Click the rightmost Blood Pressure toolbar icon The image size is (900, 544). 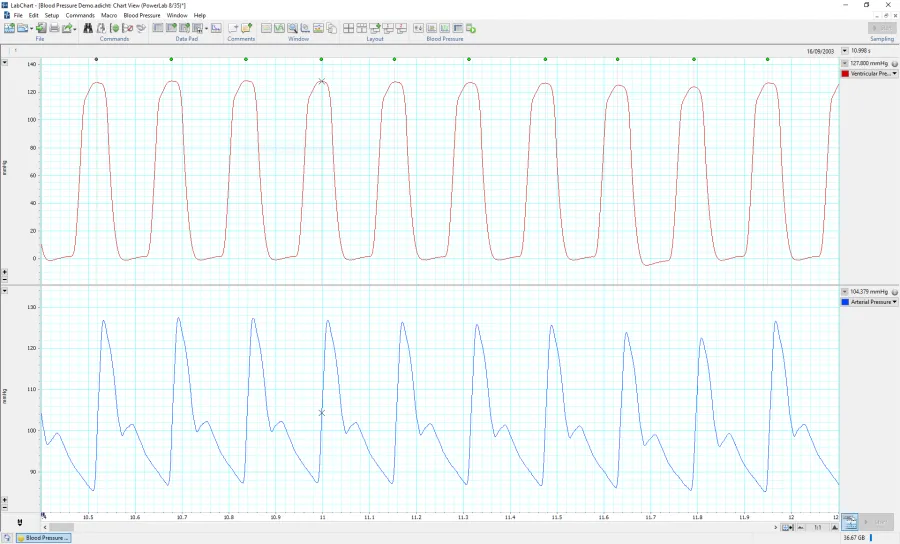pos(471,28)
